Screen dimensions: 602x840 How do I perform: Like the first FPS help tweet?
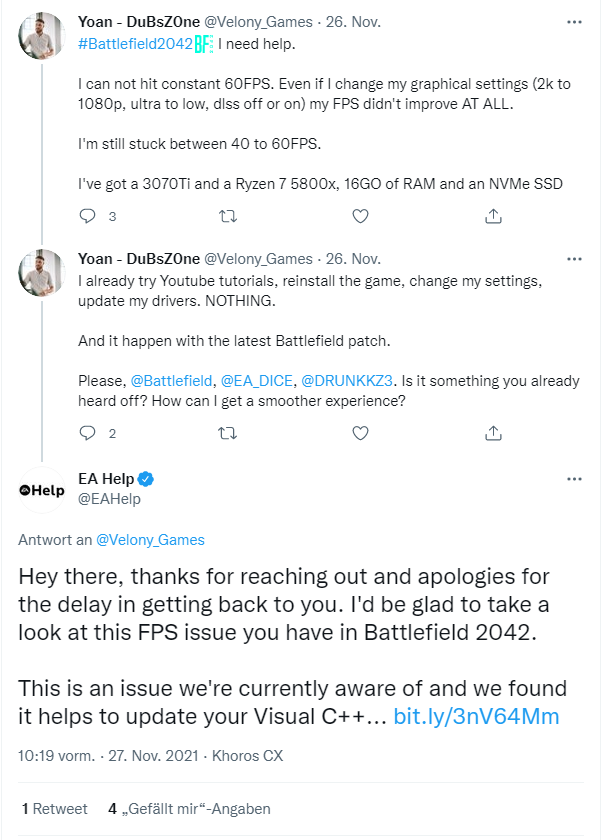pyautogui.click(x=361, y=216)
